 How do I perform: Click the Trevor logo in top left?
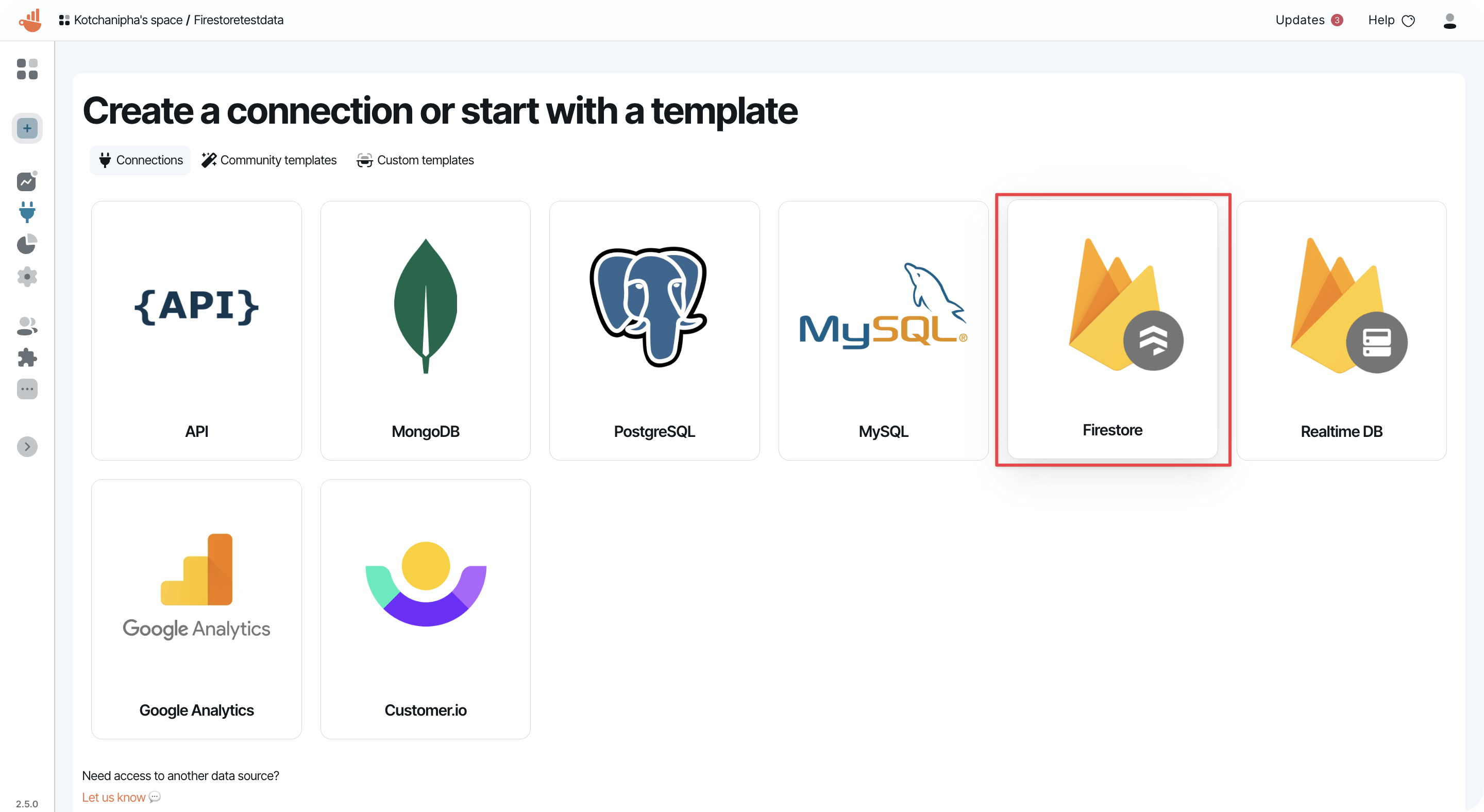[x=30, y=20]
